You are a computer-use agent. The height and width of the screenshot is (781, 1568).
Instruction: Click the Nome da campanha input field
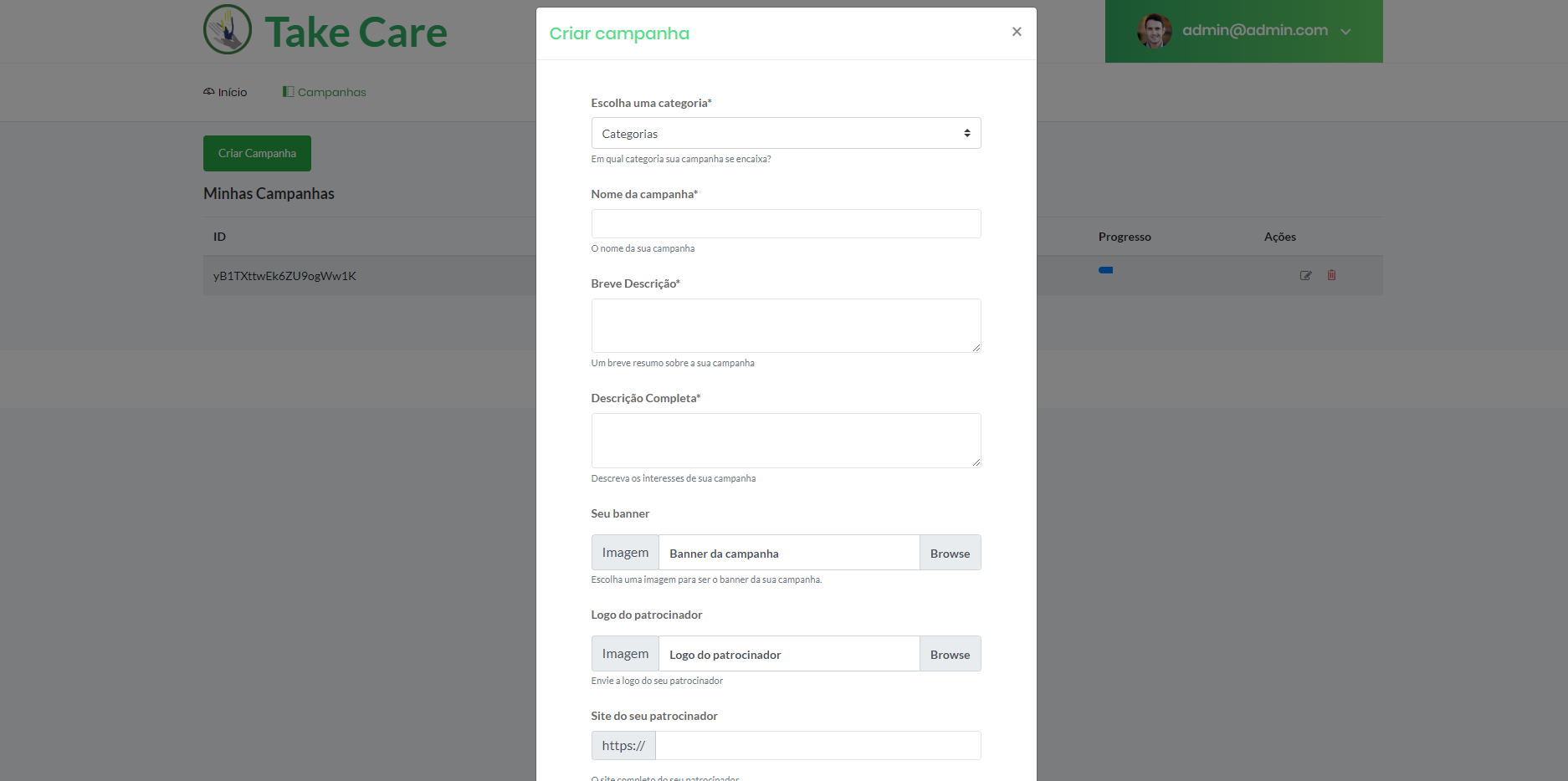[786, 223]
